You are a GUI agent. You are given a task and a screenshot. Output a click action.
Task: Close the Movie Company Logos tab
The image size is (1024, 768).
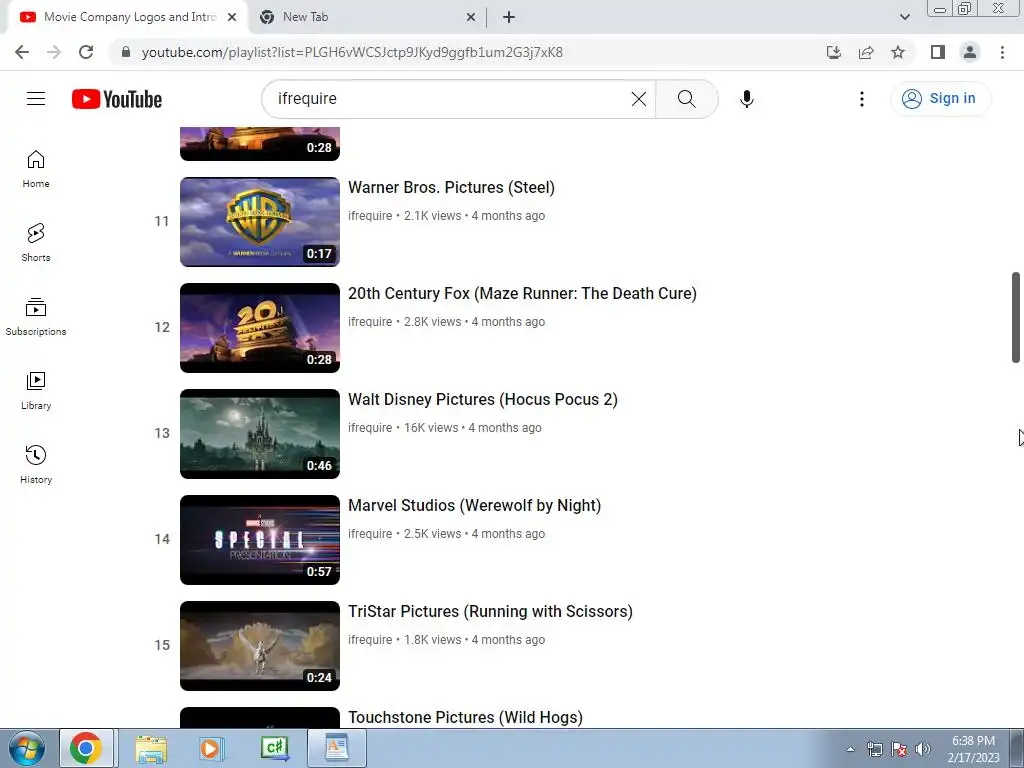click(232, 17)
